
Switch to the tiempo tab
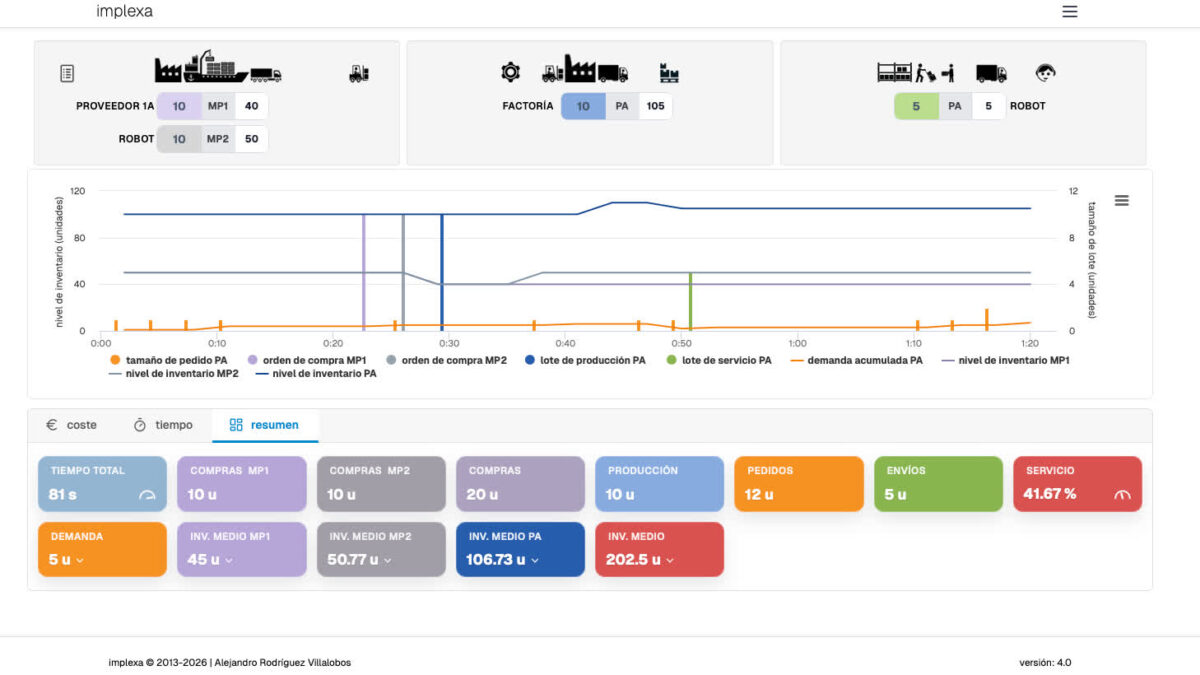pyautogui.click(x=163, y=425)
